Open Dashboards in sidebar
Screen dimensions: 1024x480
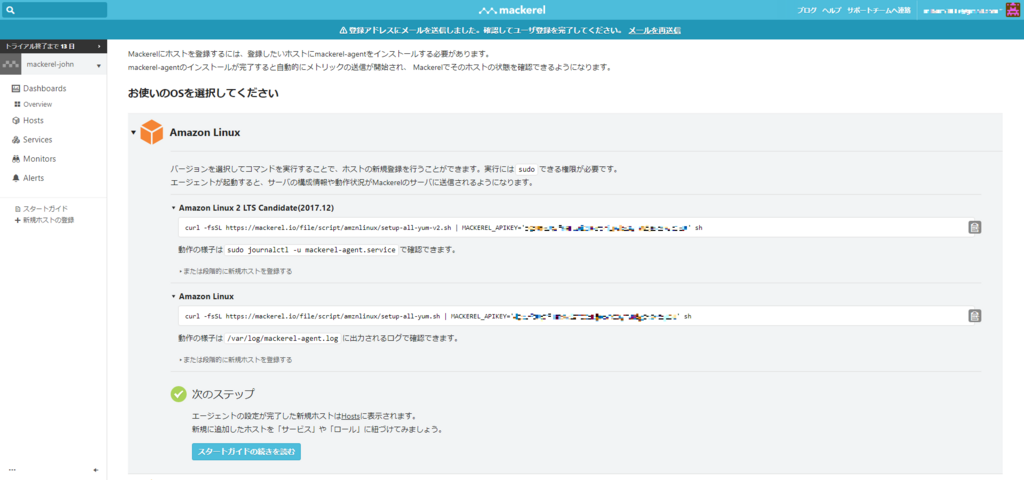click(x=44, y=88)
